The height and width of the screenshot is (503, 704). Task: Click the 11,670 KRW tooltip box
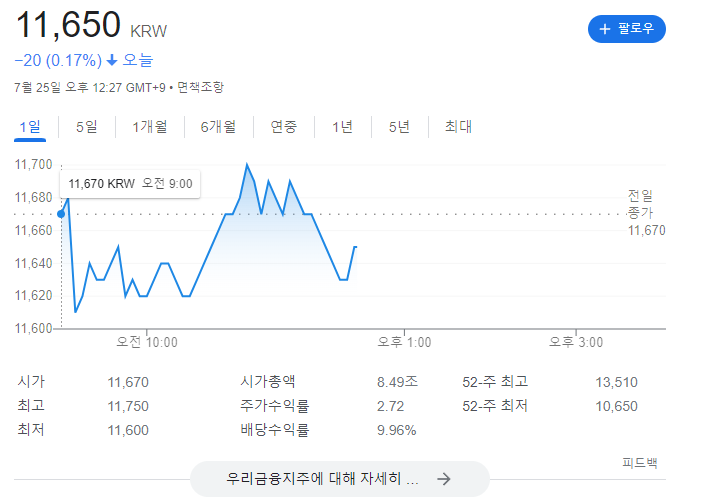(130, 184)
